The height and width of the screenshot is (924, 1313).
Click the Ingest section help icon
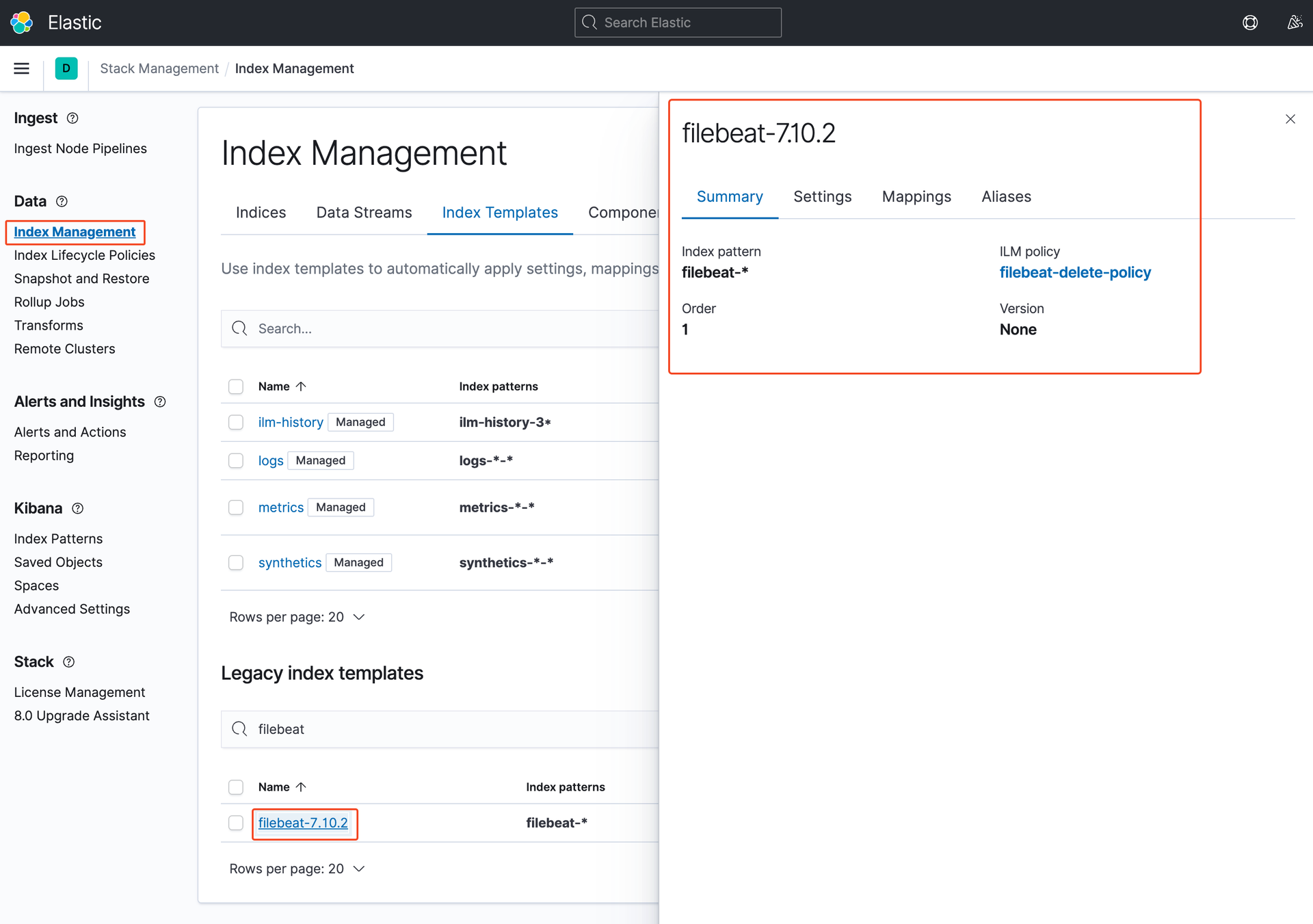coord(72,118)
